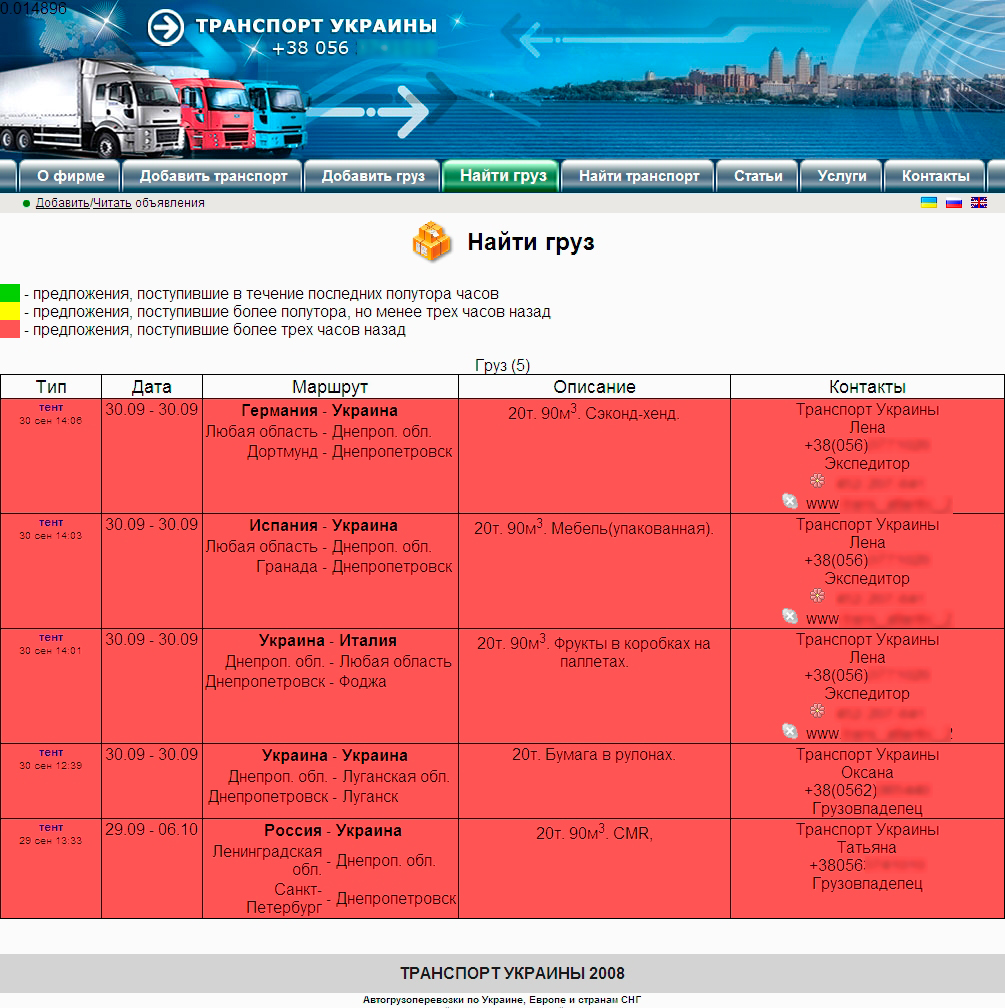Click ICQ flower icon in Испания row
The height and width of the screenshot is (1008, 1005).
click(817, 595)
